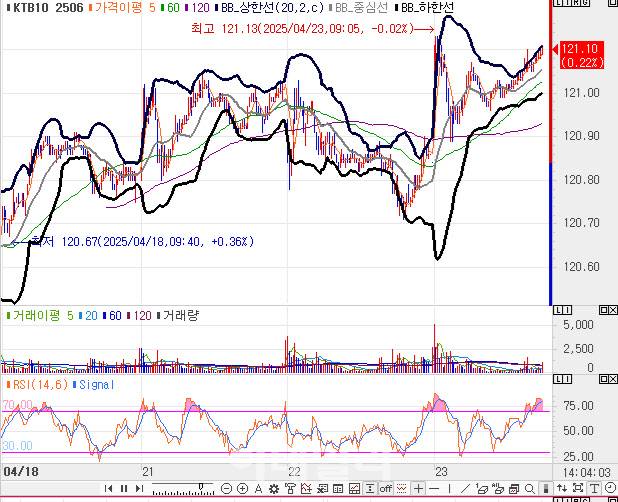Open the chart format paint tool icon
This screenshot has width=618, height=502.
coord(290,489)
